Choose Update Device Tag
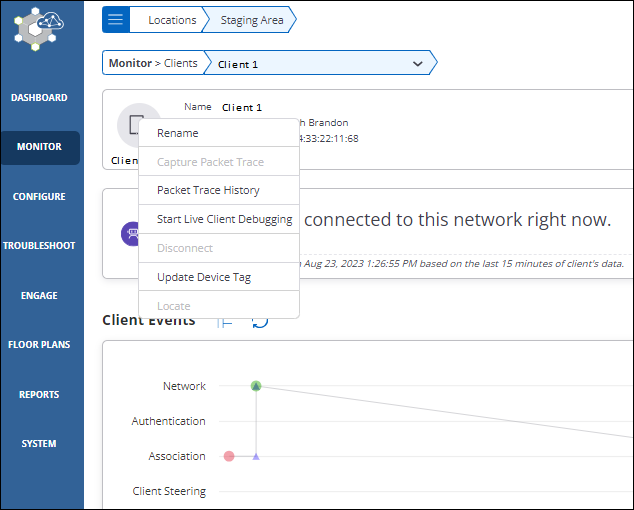 pos(219,277)
